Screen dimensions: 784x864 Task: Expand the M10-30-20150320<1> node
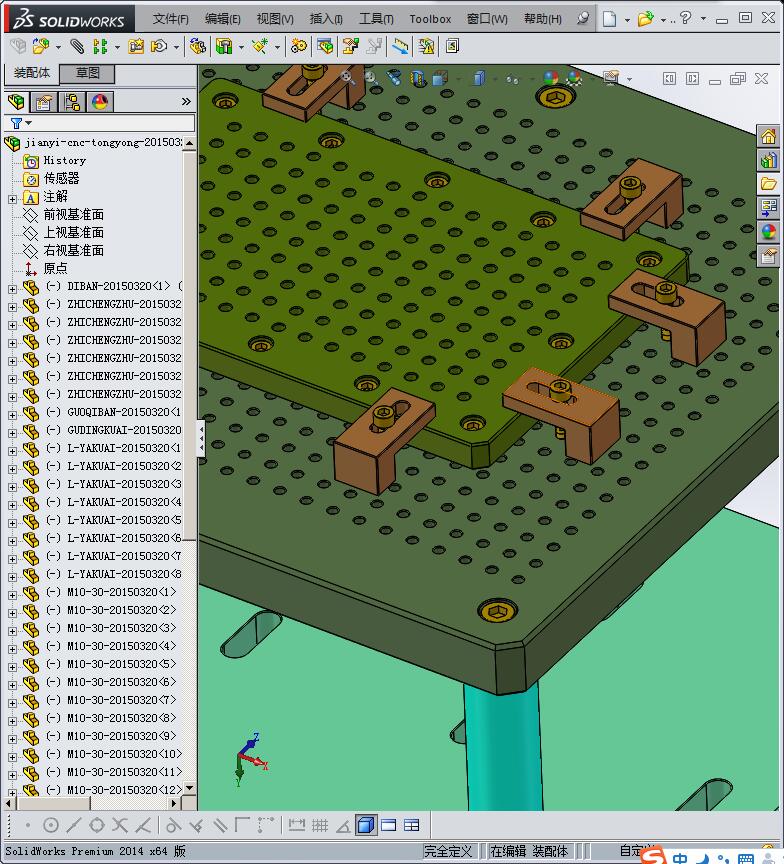(x=12, y=595)
